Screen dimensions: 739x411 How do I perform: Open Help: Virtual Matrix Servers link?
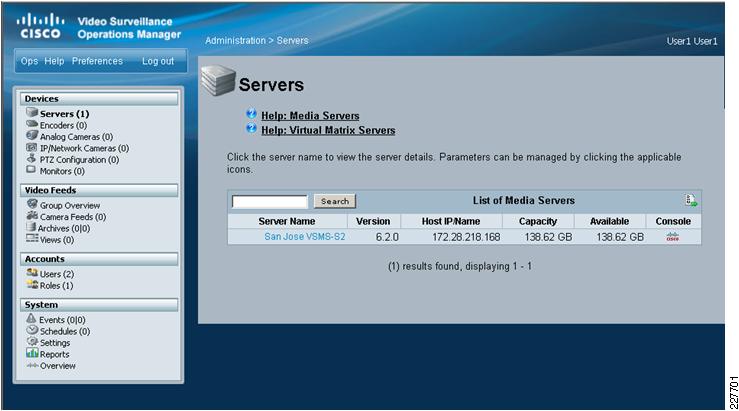(328, 130)
